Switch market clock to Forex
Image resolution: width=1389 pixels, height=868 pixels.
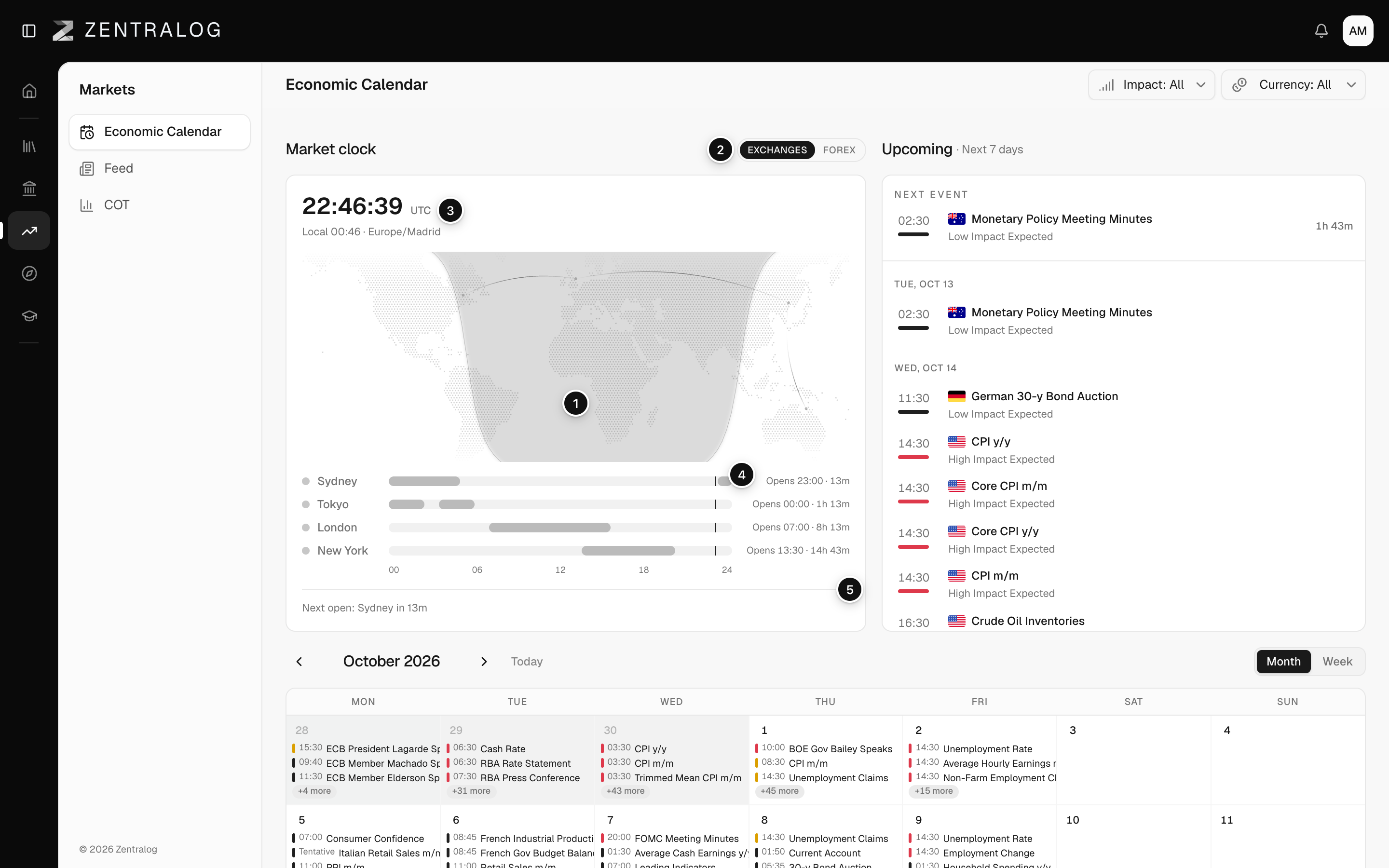(x=839, y=150)
